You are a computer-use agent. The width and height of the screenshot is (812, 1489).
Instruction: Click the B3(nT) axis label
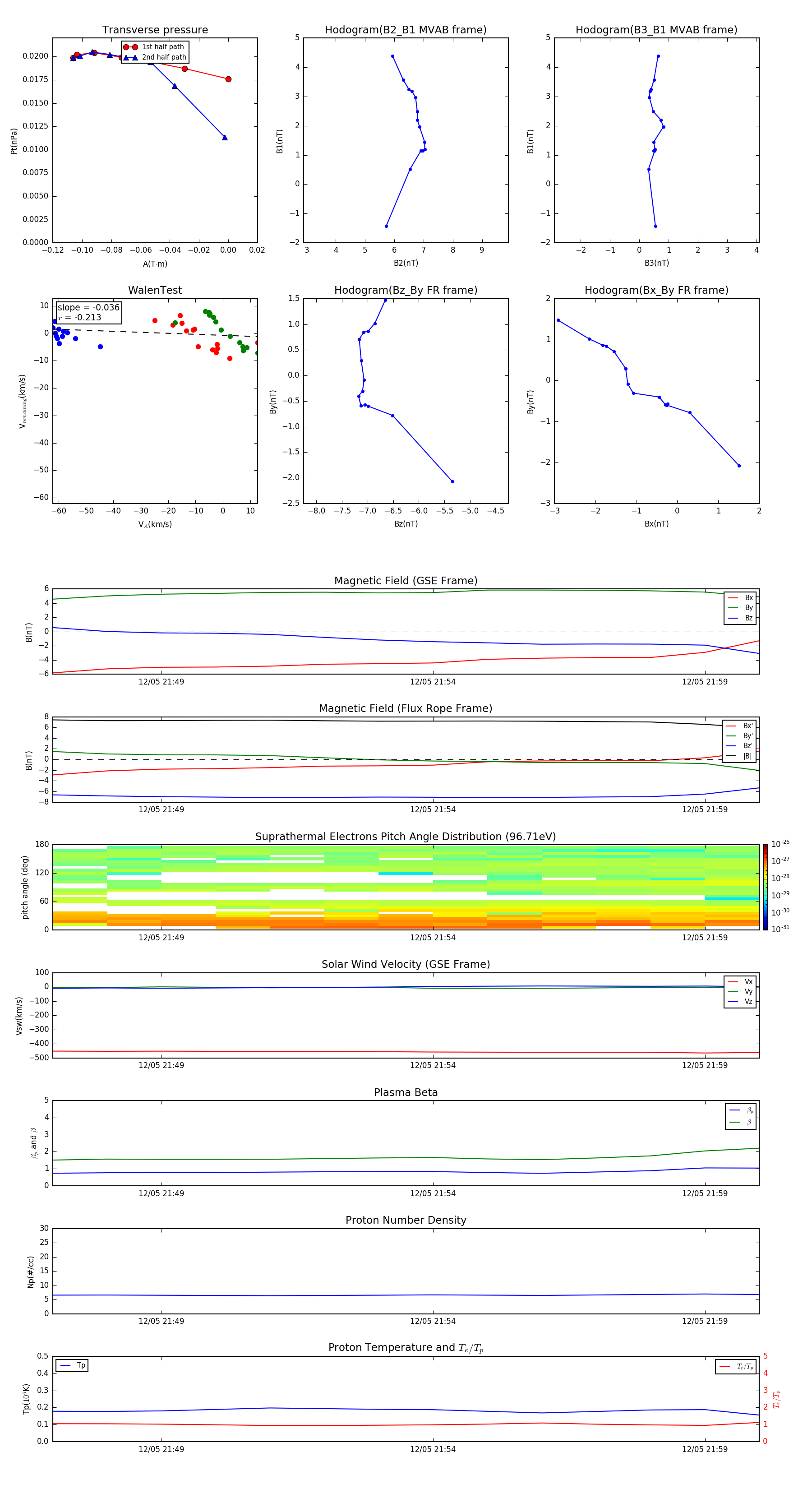(x=656, y=263)
